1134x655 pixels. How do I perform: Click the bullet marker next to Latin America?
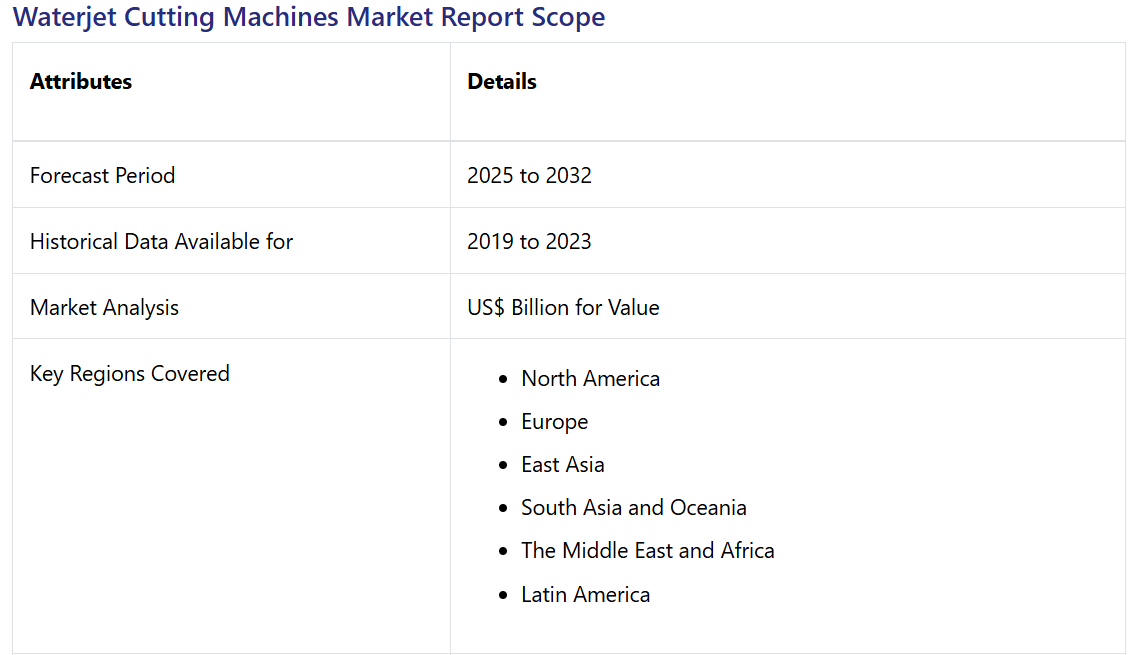coord(504,596)
